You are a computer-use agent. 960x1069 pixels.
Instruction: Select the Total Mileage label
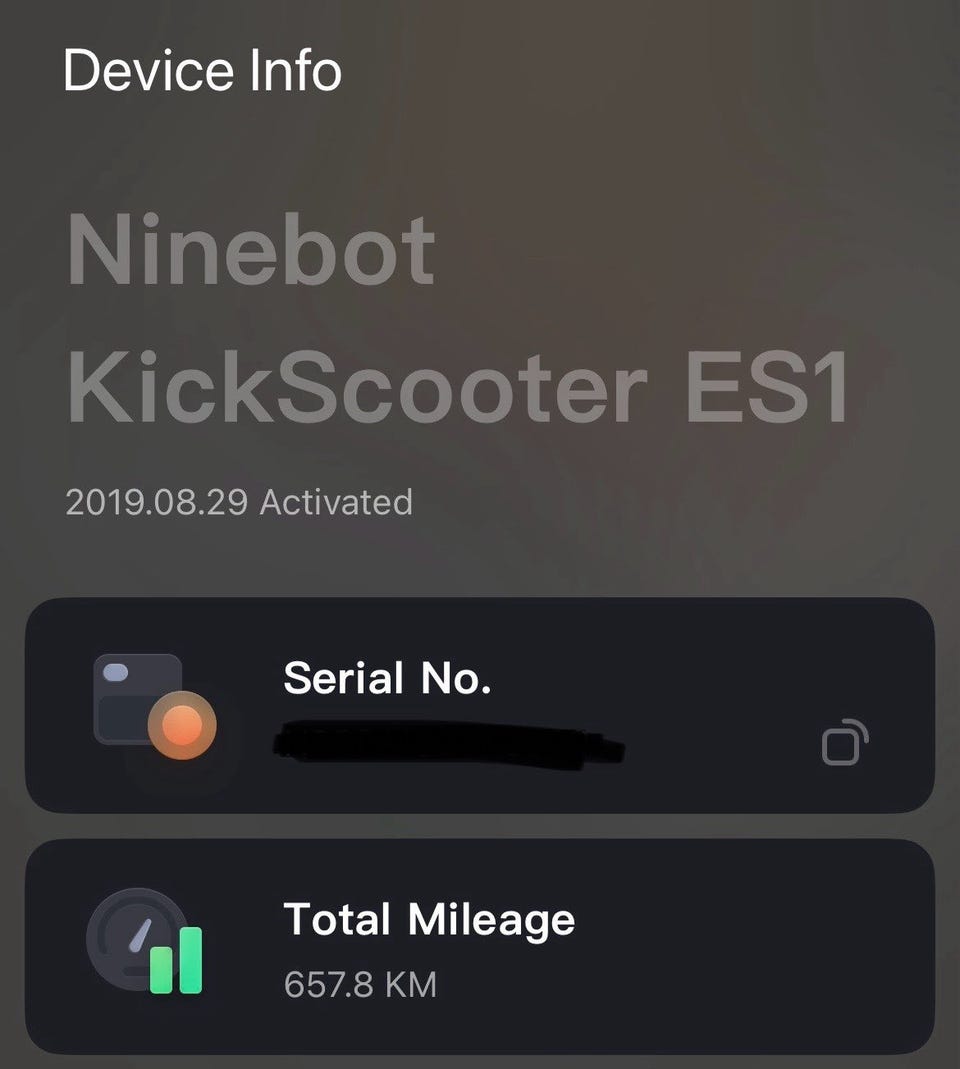point(429,919)
